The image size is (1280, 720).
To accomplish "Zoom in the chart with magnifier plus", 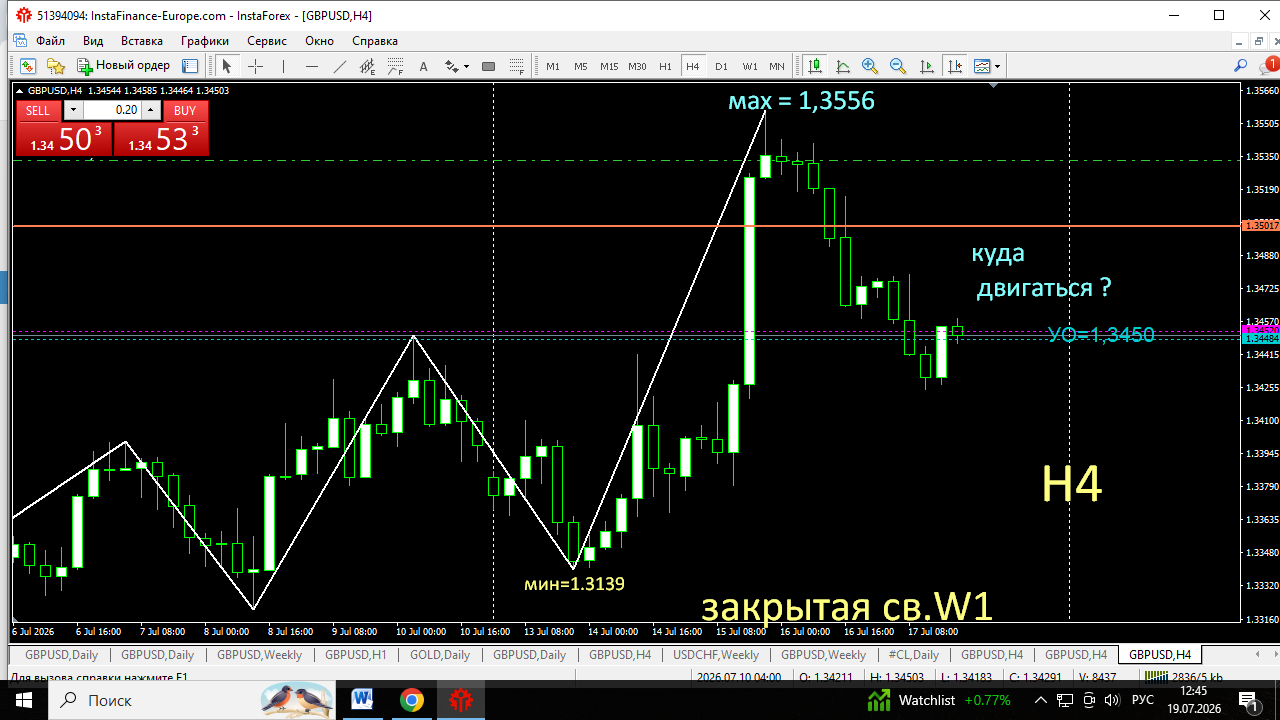I will [x=870, y=66].
